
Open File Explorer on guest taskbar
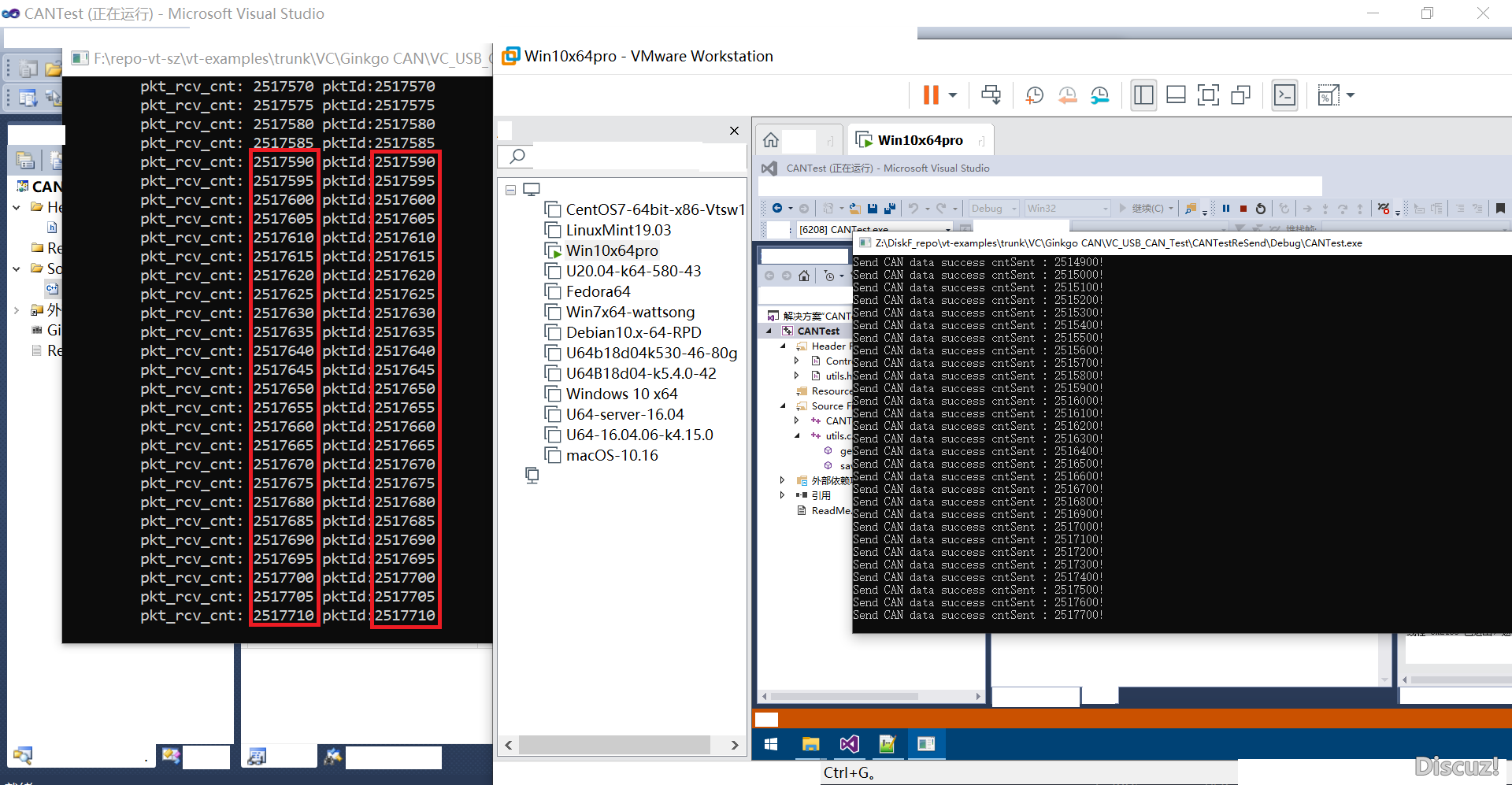[810, 744]
